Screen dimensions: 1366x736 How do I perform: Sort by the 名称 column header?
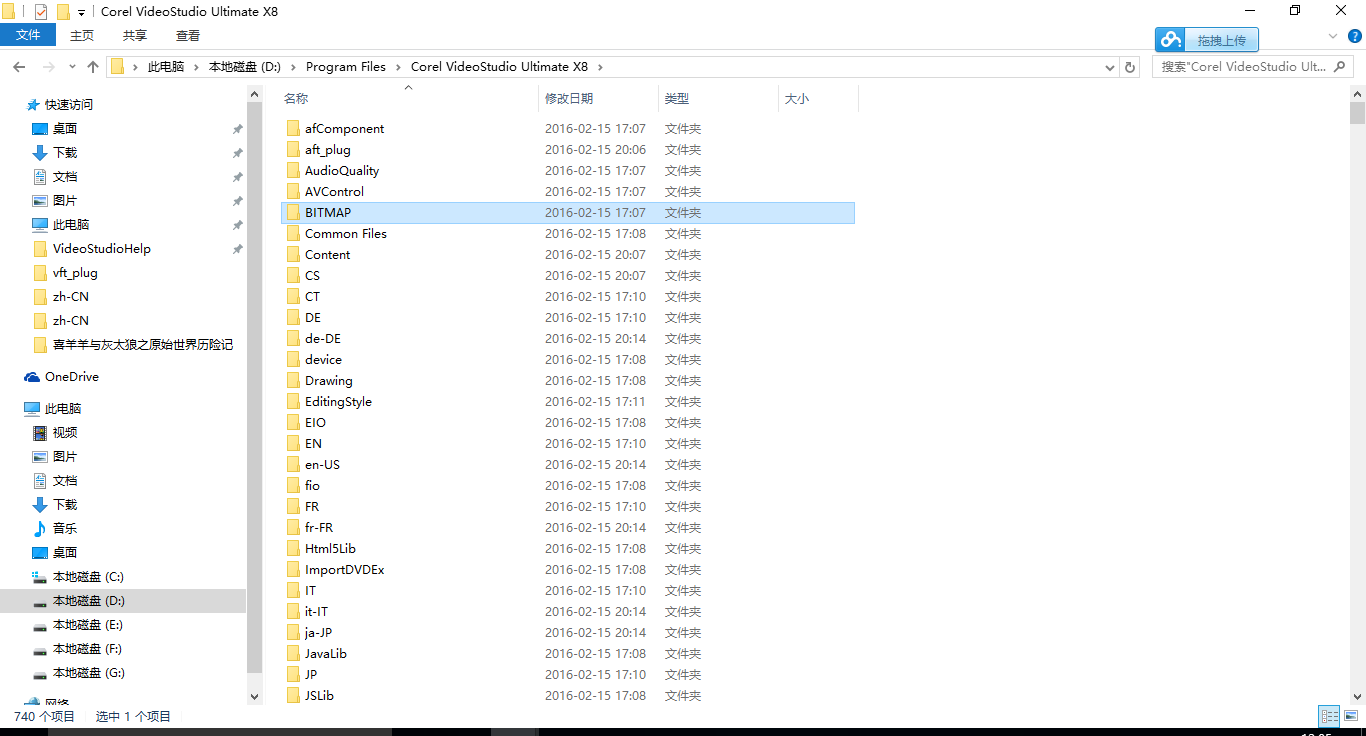pos(296,98)
